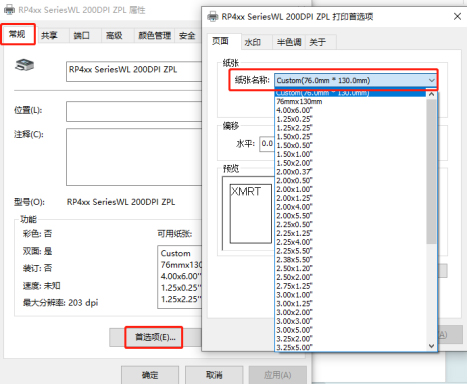Click scroll up arrow in paper list

431,94
